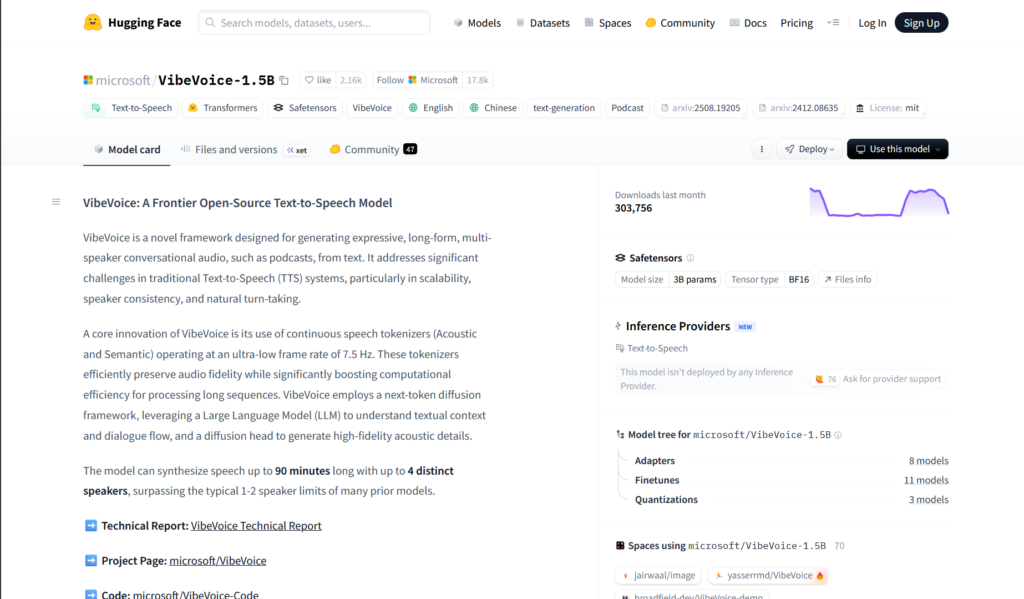The width and height of the screenshot is (1024, 599).
Task: Open the table of contents icon beside the title
Action: [56, 202]
